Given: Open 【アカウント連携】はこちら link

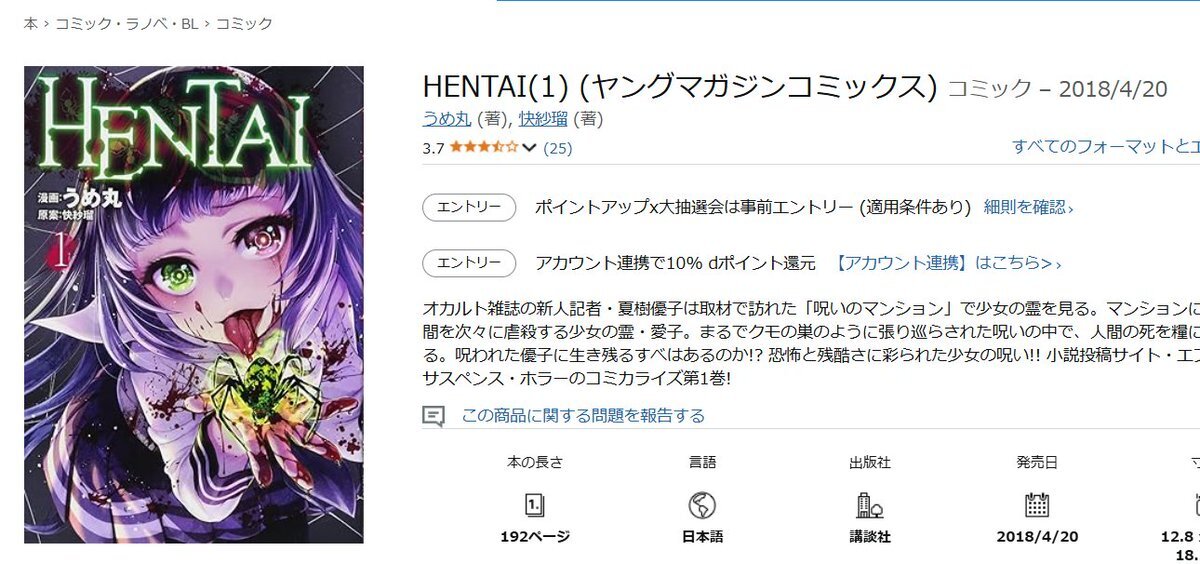Looking at the screenshot, I should tap(947, 263).
